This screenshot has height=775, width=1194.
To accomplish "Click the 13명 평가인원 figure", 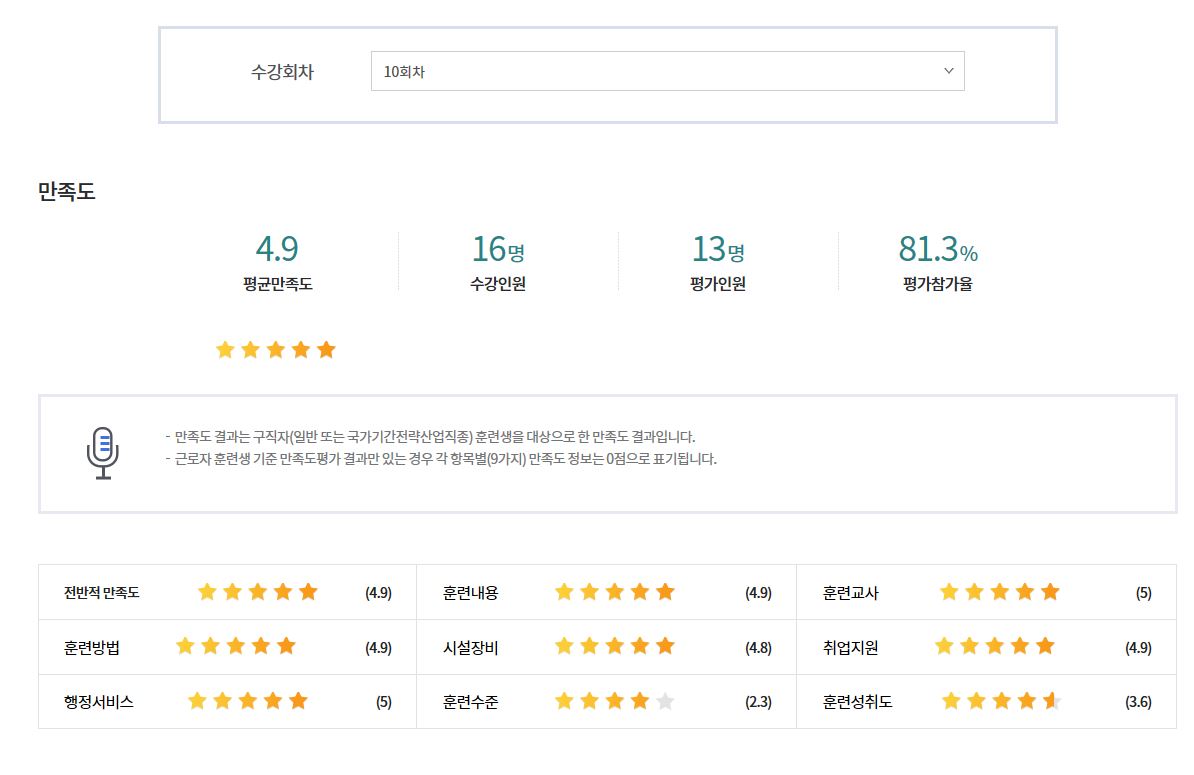I will pyautogui.click(x=717, y=248).
